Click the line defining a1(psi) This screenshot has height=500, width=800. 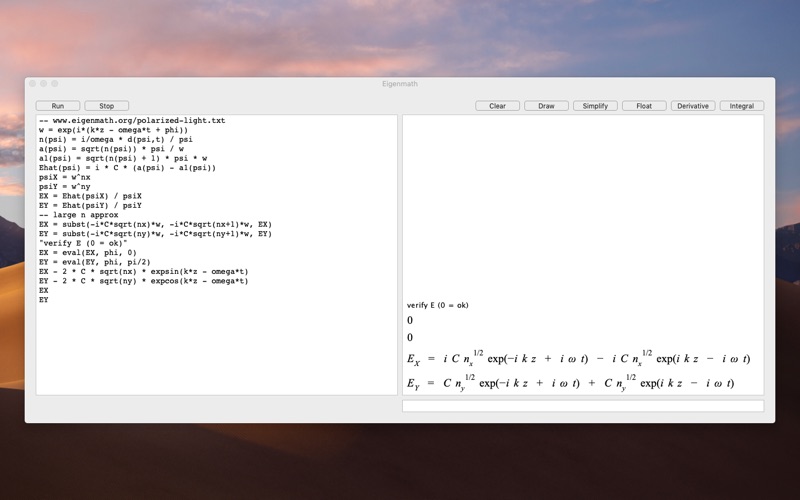(x=123, y=158)
